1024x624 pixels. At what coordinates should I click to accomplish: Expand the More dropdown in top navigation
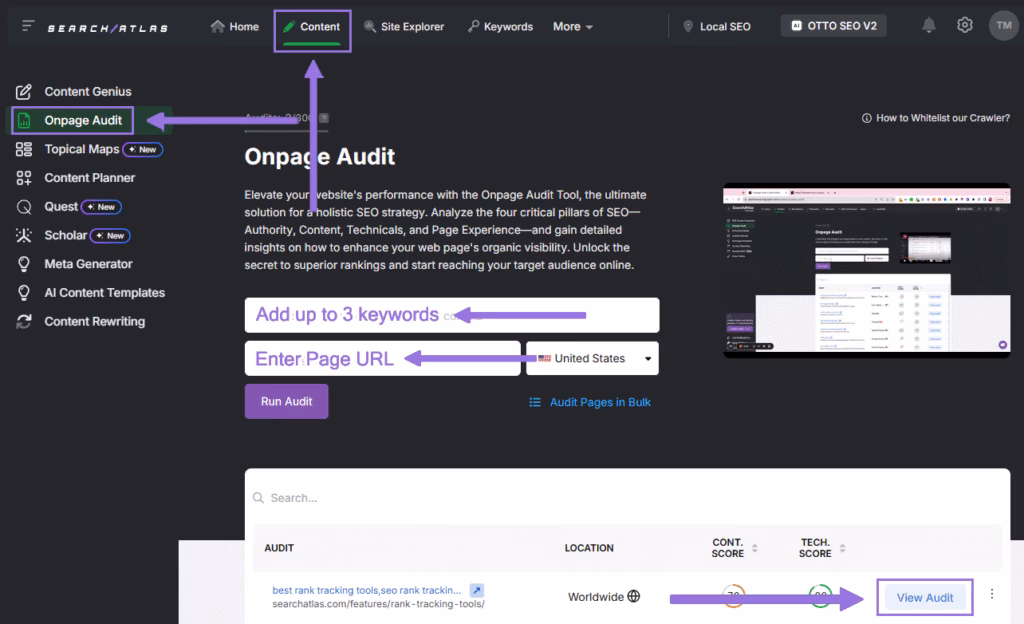pyautogui.click(x=573, y=27)
